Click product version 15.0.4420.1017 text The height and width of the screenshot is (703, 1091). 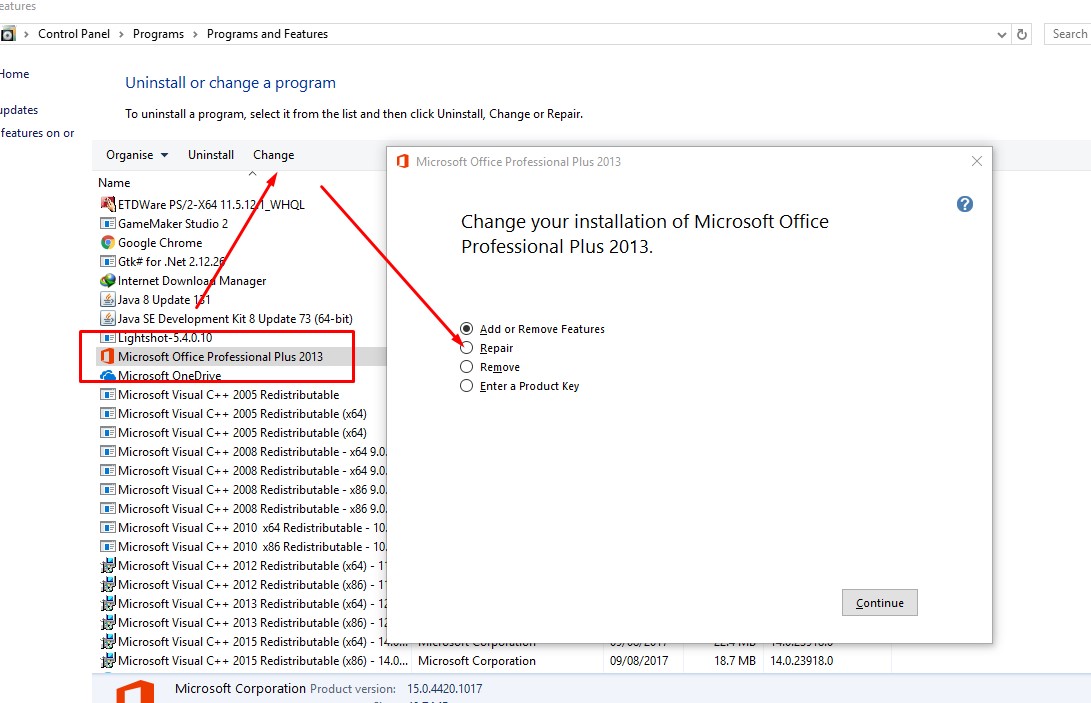445,688
